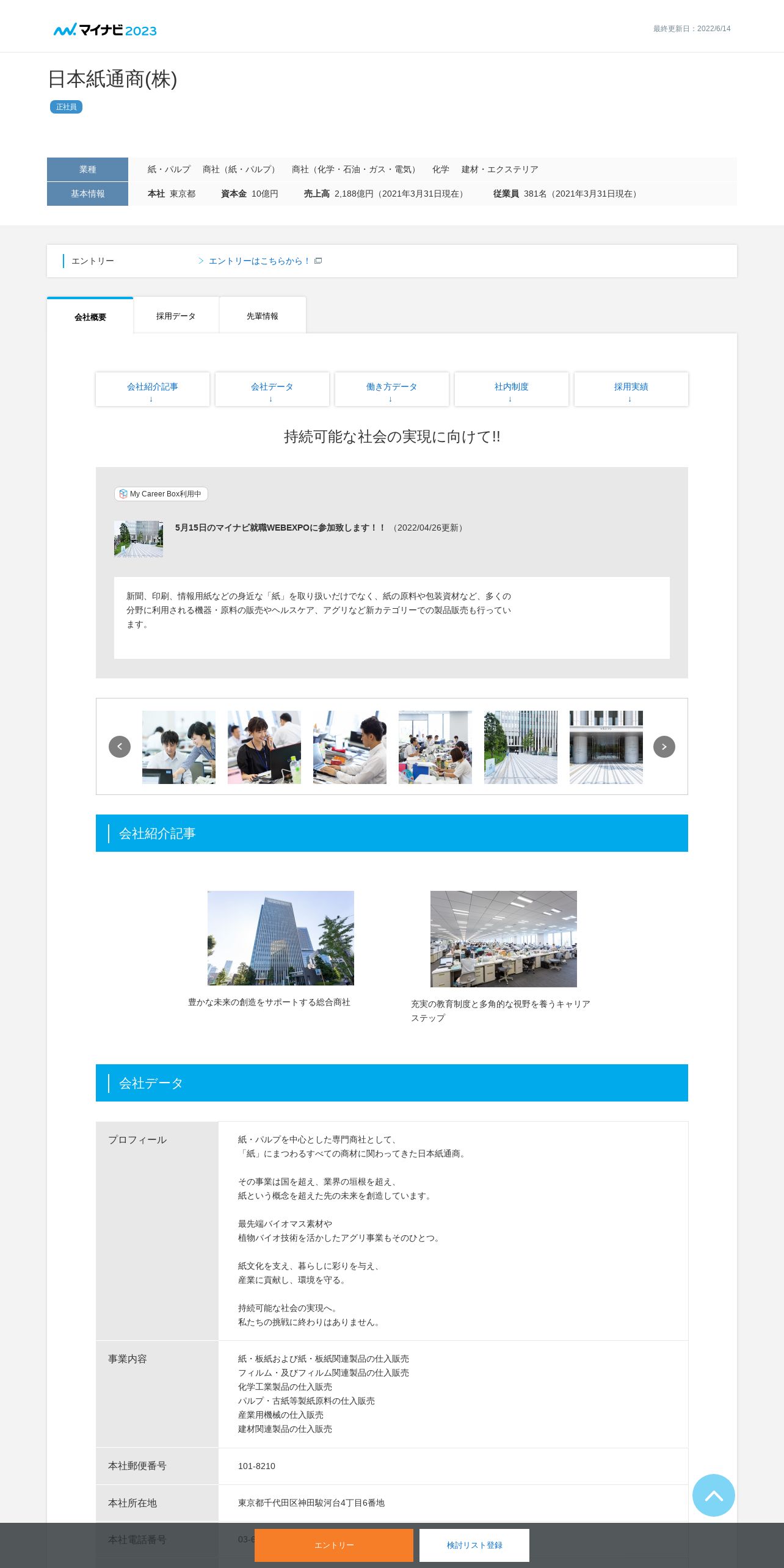Click the 紙・パルプ industry label
784x1568 pixels.
[169, 169]
